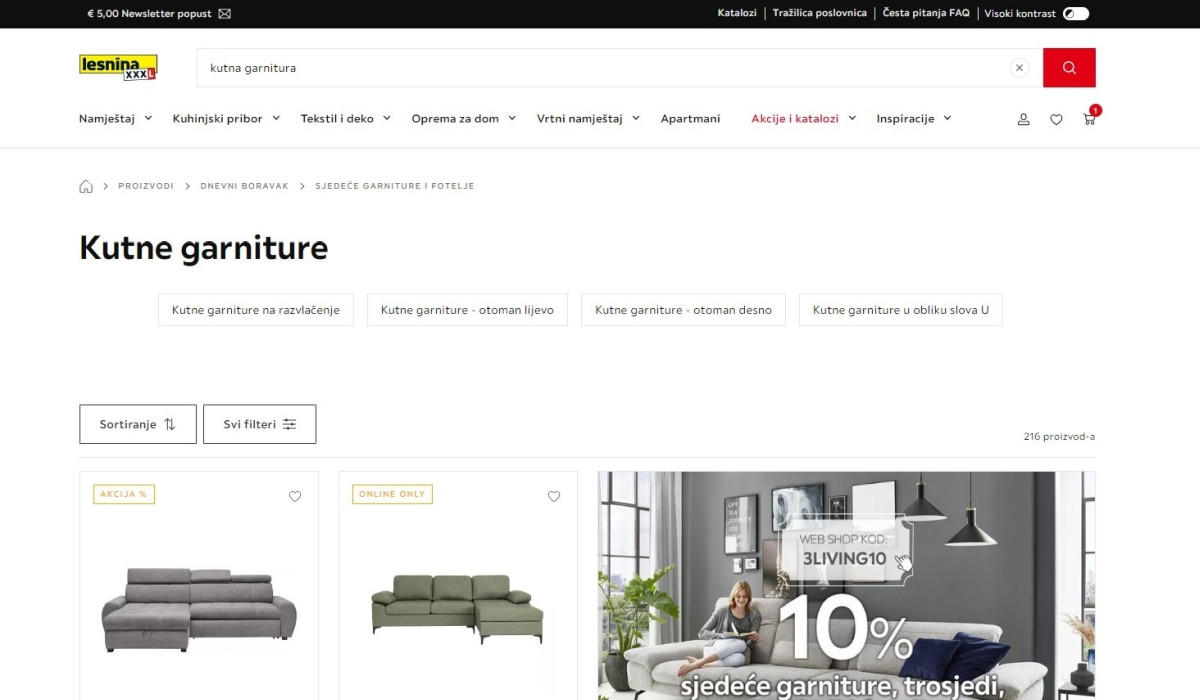Click the home breadcrumb icon
This screenshot has height=700, width=1200.
point(86,186)
